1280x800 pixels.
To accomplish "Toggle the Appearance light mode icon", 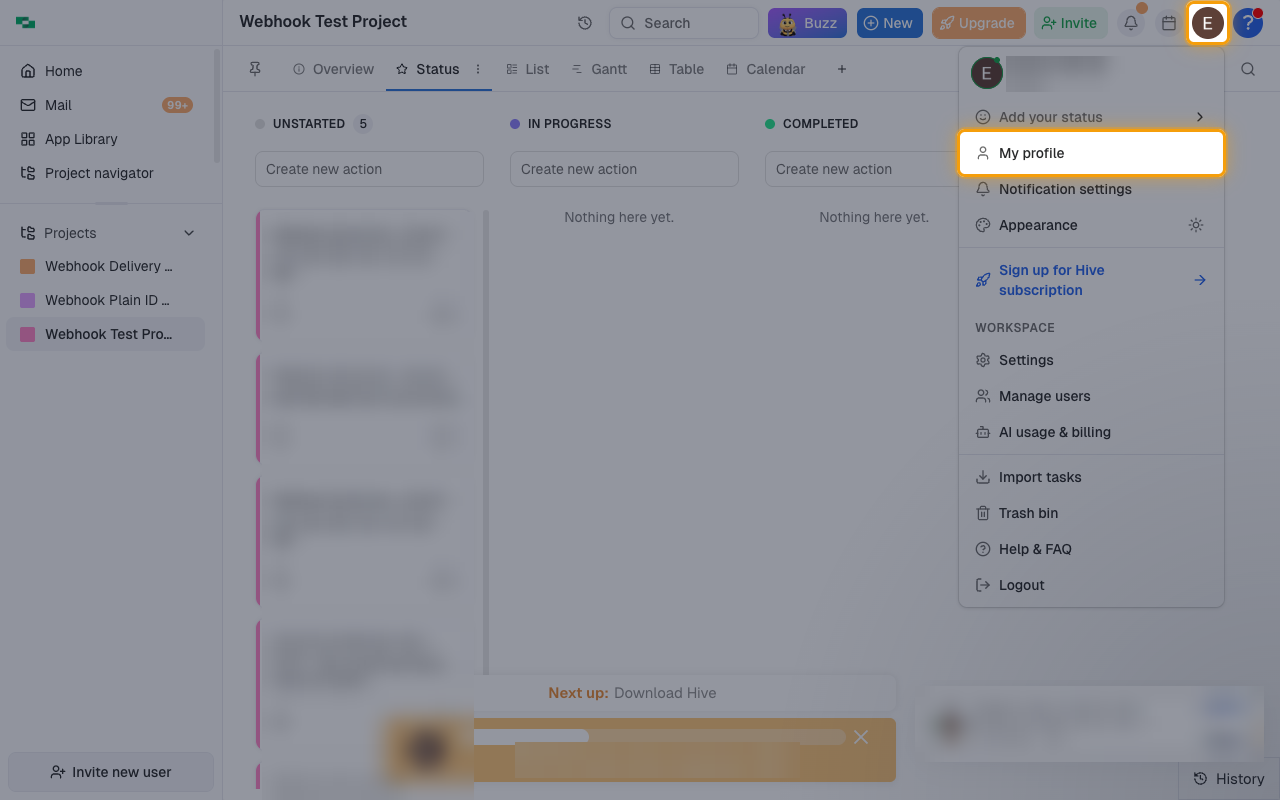I will [1196, 225].
